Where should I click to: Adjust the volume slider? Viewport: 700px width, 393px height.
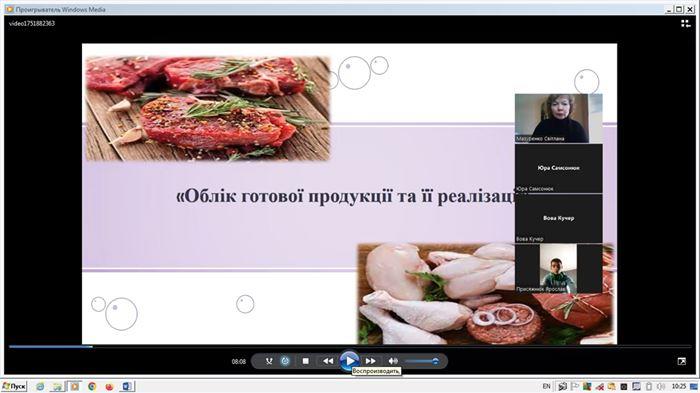(422, 361)
